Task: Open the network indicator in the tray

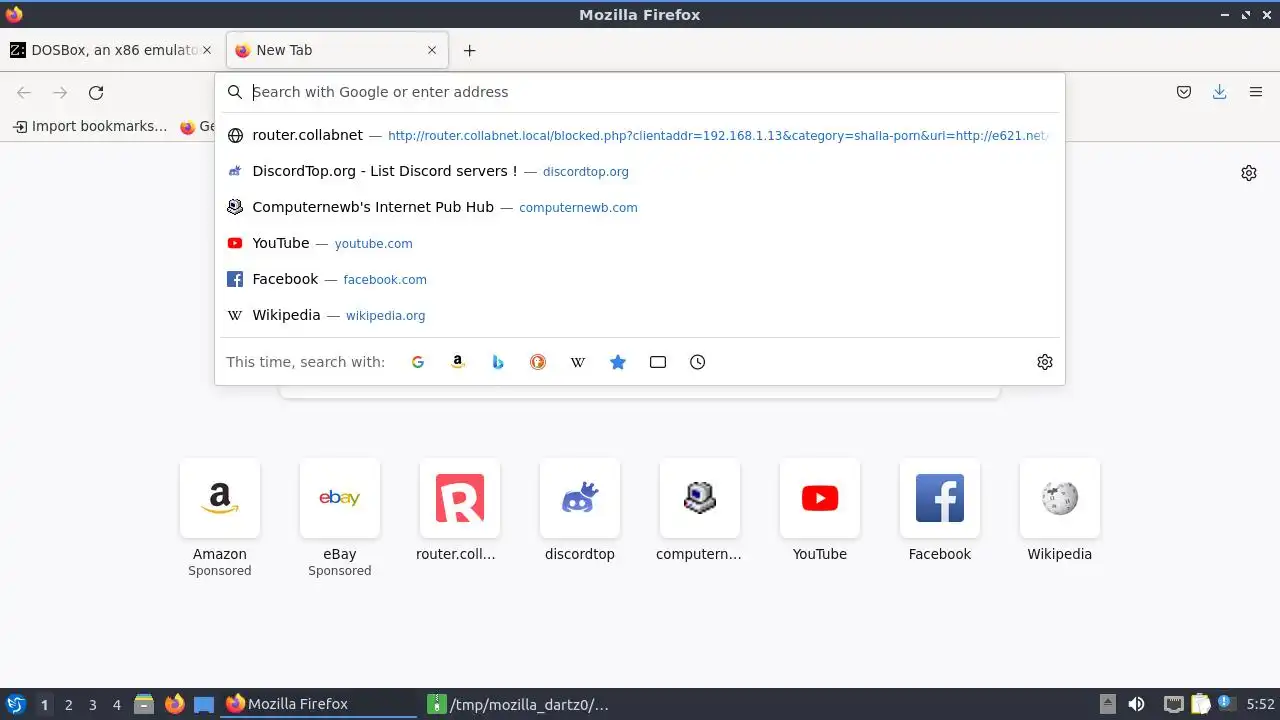Action: point(1174,704)
